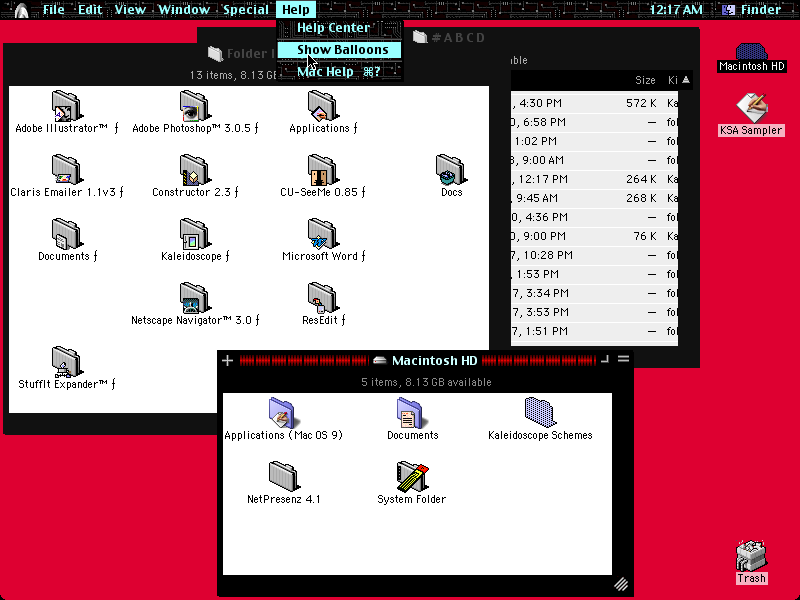
Task: Select the Docs folder icon
Action: click(x=451, y=170)
